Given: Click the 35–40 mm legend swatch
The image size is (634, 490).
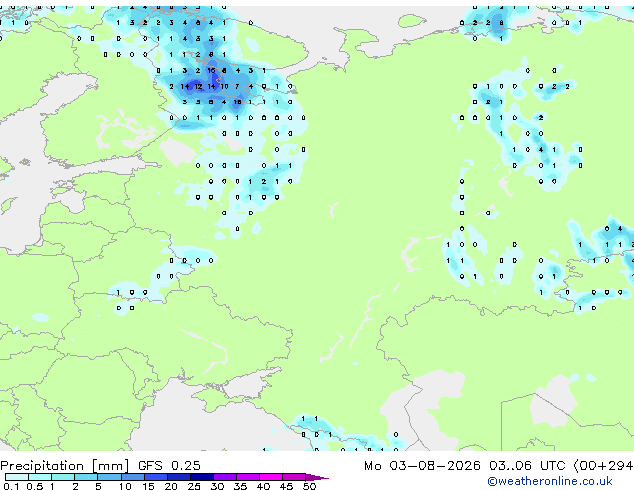Looking at the screenshot, I should click(x=247, y=477).
